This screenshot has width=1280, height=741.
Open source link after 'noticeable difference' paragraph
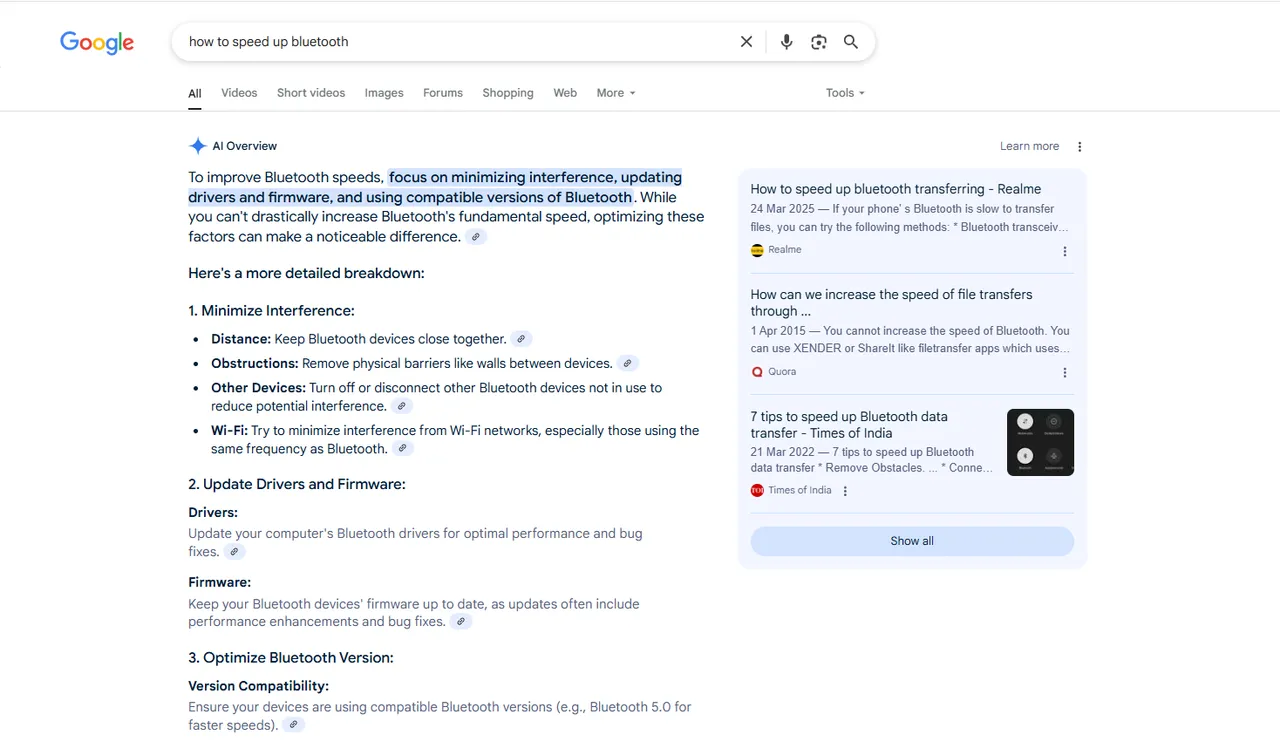point(477,237)
